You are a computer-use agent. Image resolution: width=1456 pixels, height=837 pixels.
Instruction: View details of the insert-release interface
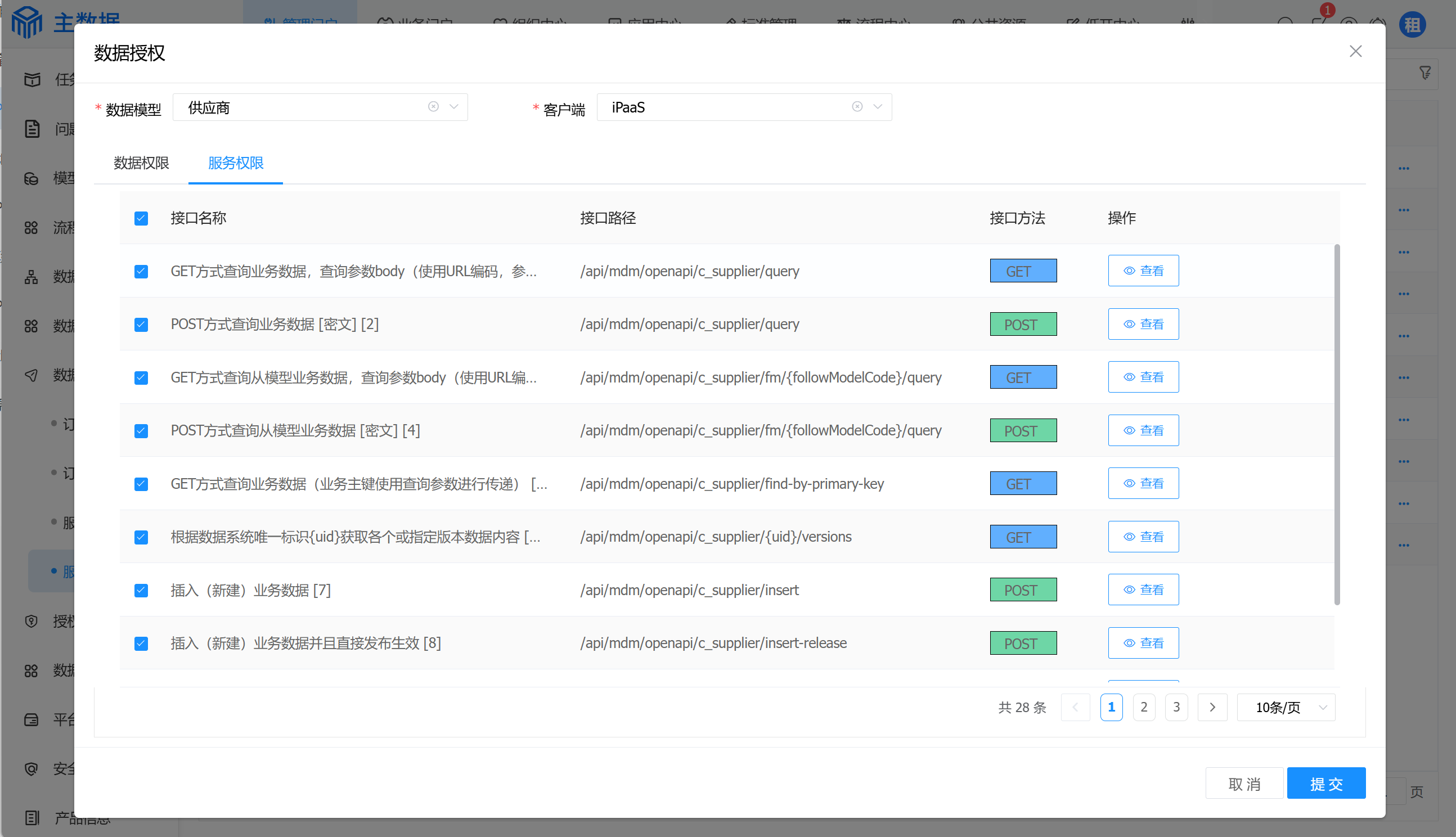(x=1143, y=643)
